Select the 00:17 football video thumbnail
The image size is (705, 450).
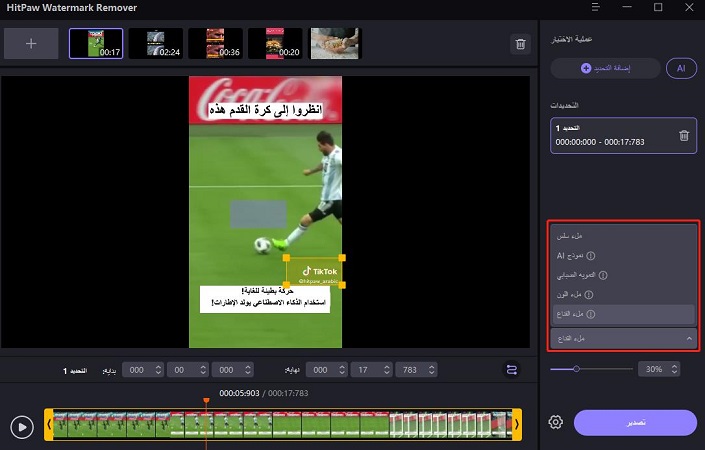point(96,44)
